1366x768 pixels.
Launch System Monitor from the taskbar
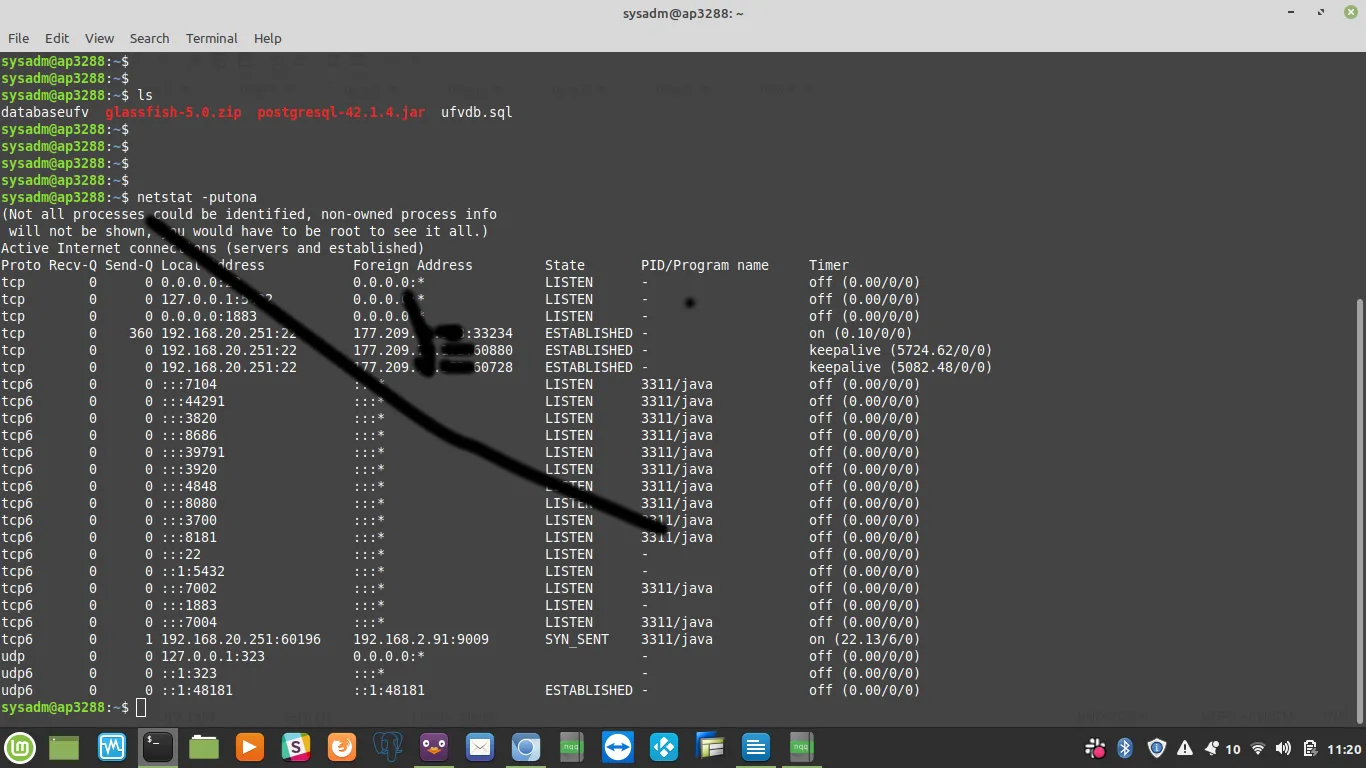[111, 747]
